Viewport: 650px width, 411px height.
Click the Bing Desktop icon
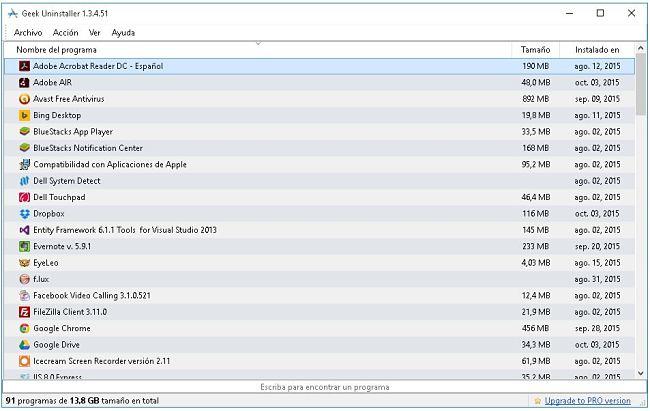(24, 115)
